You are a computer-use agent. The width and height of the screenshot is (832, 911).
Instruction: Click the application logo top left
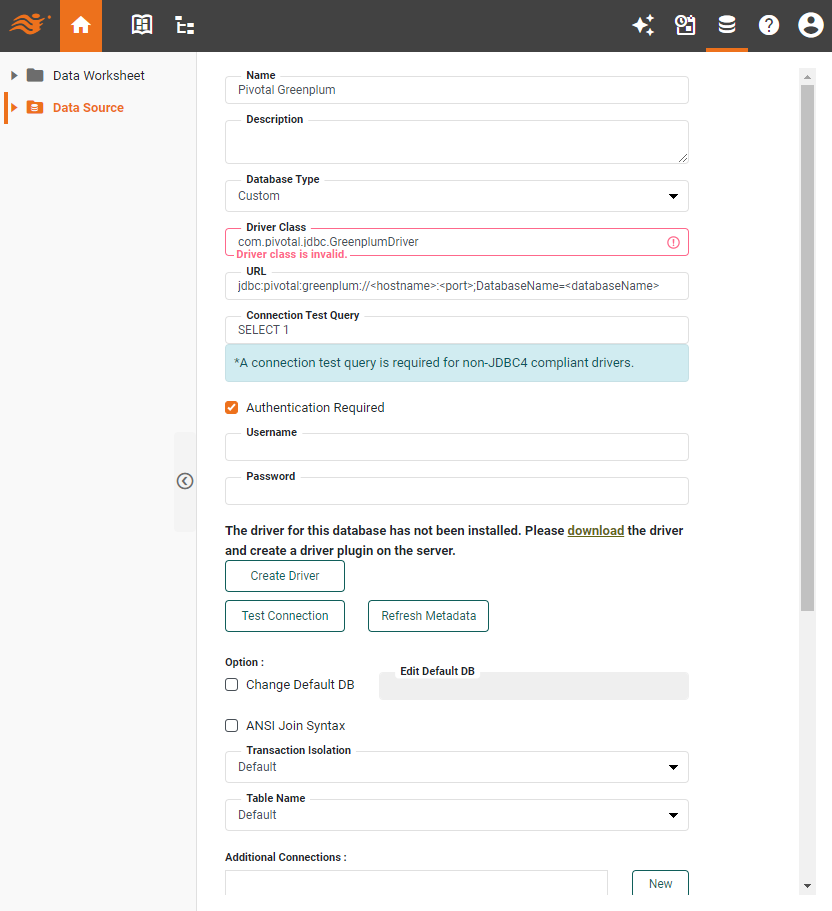(x=28, y=25)
